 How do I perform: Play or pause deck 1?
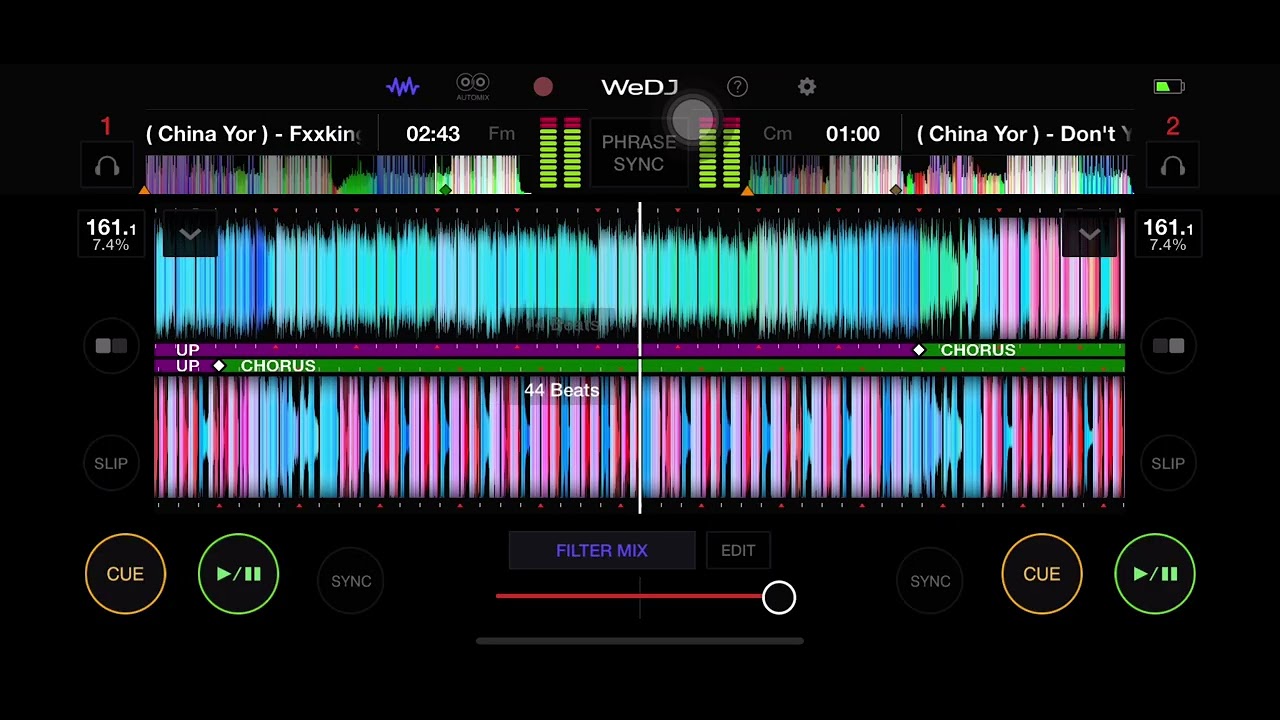(238, 574)
